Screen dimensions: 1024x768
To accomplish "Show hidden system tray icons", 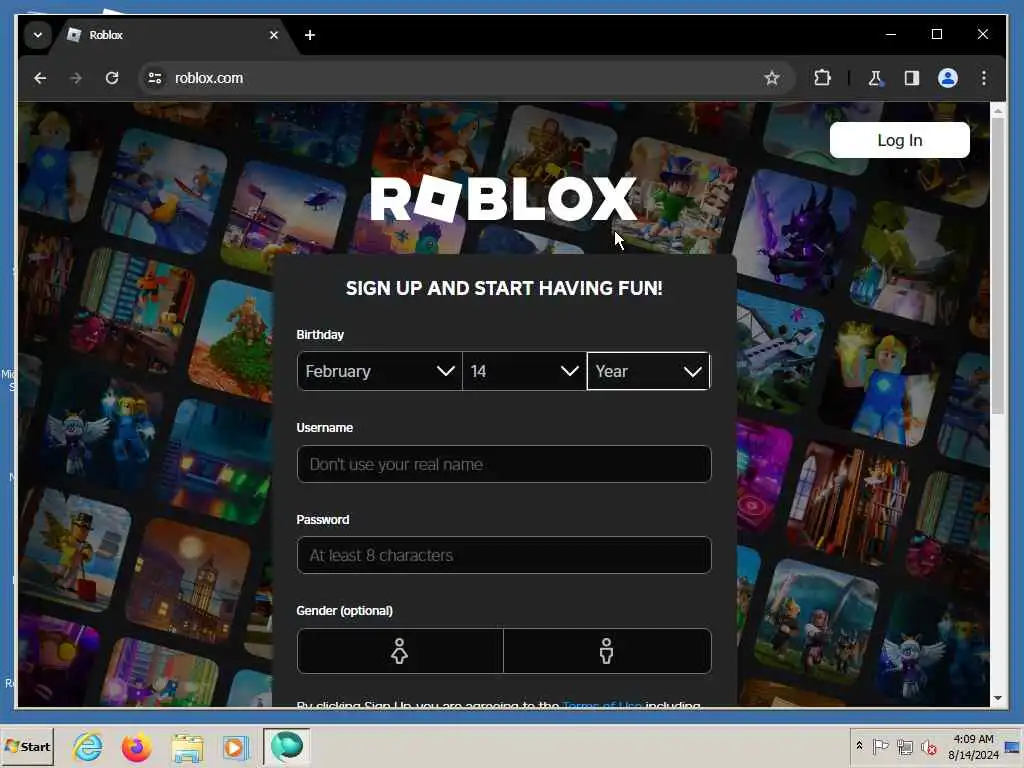I will click(x=859, y=746).
